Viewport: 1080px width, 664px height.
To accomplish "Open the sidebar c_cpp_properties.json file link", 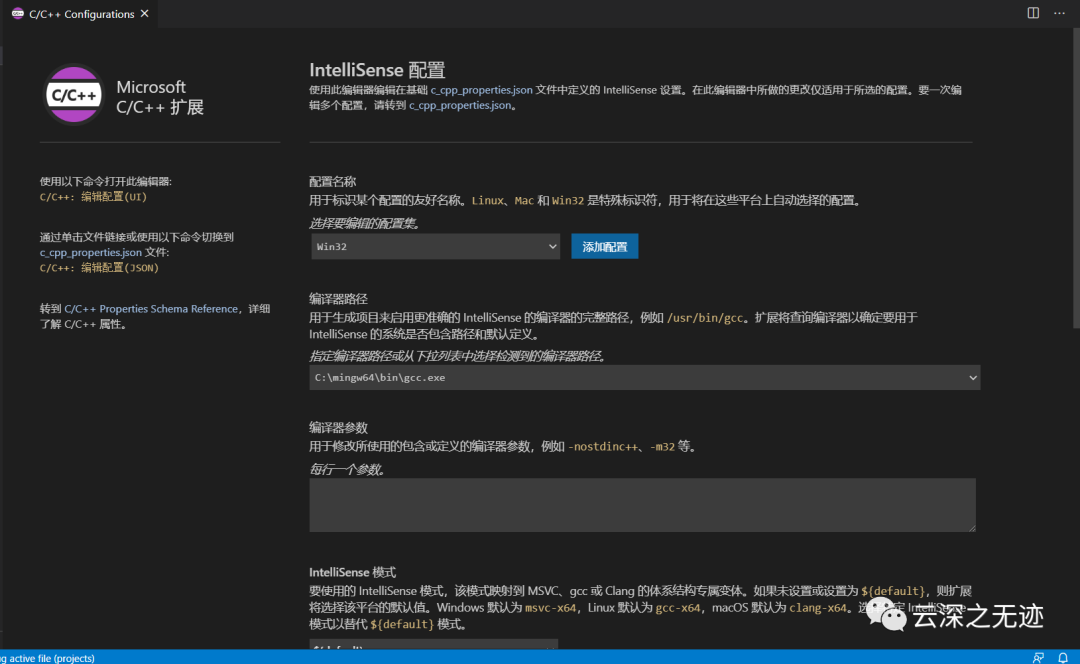I will pyautogui.click(x=91, y=252).
